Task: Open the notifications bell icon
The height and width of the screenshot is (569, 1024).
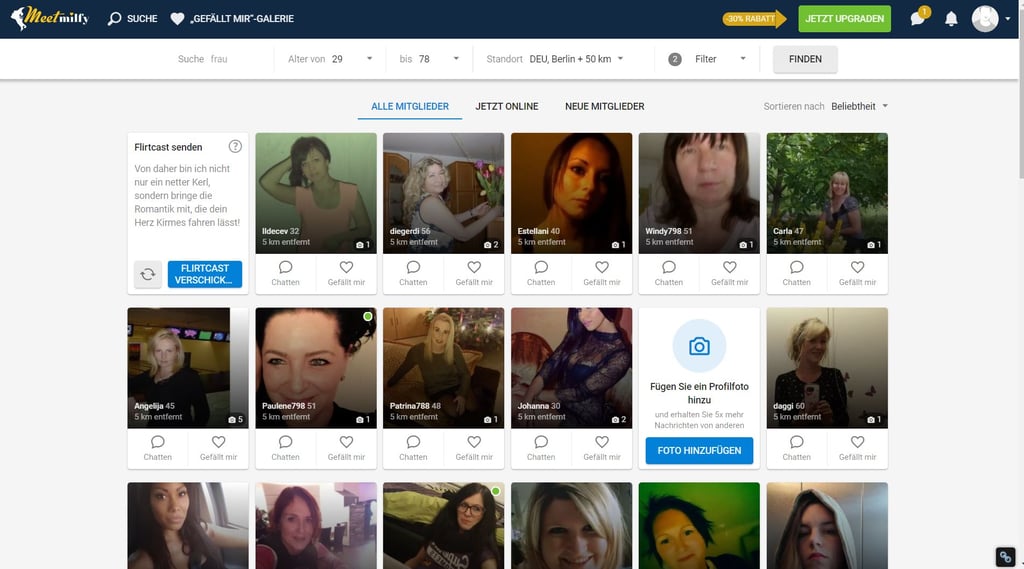Action: point(951,19)
